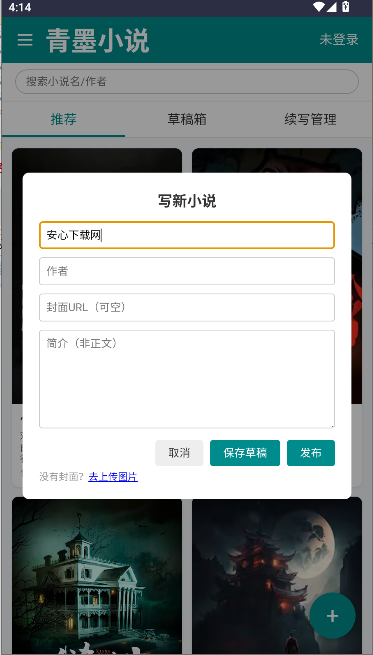Screen dimensions: 373x655
Task: Click the 未登录 login text
Action: pos(339,40)
